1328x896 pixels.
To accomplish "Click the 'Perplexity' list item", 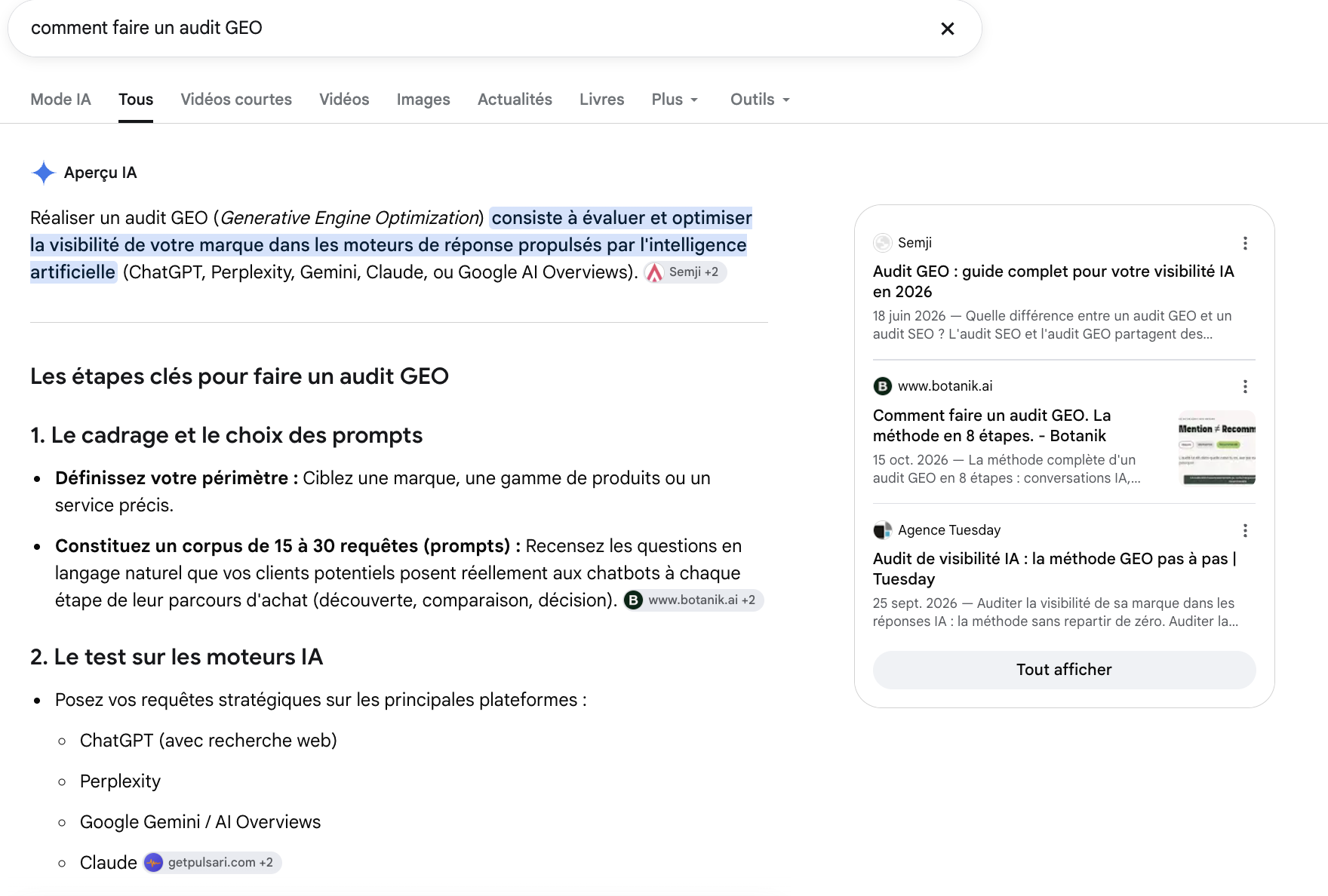I will [120, 781].
